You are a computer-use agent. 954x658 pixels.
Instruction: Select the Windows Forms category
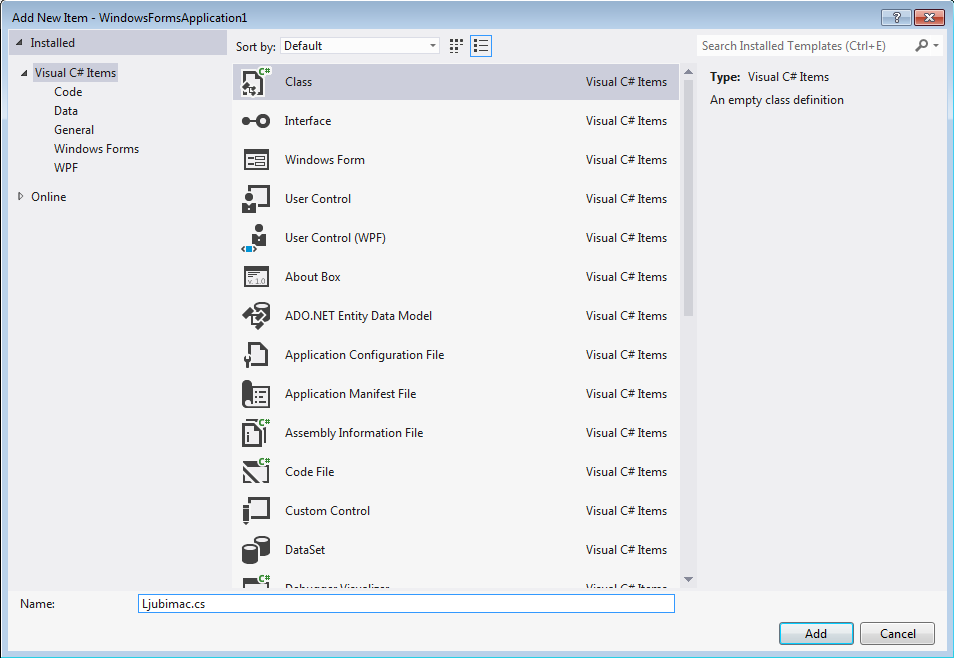pos(96,149)
